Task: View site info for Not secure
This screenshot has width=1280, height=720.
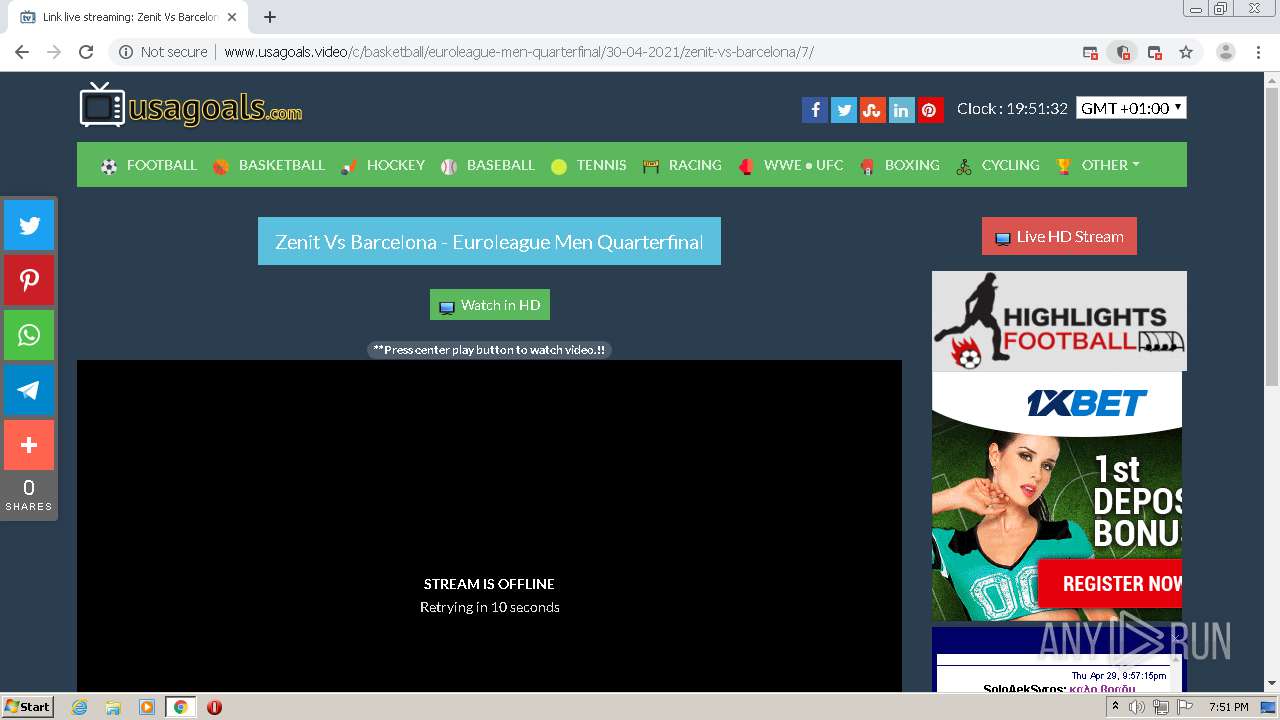Action: click(164, 52)
